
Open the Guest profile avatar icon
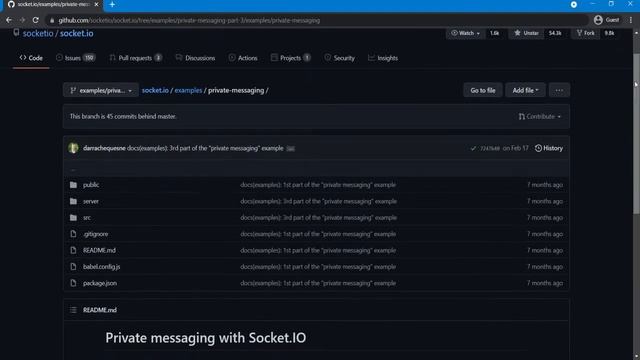tap(598, 20)
